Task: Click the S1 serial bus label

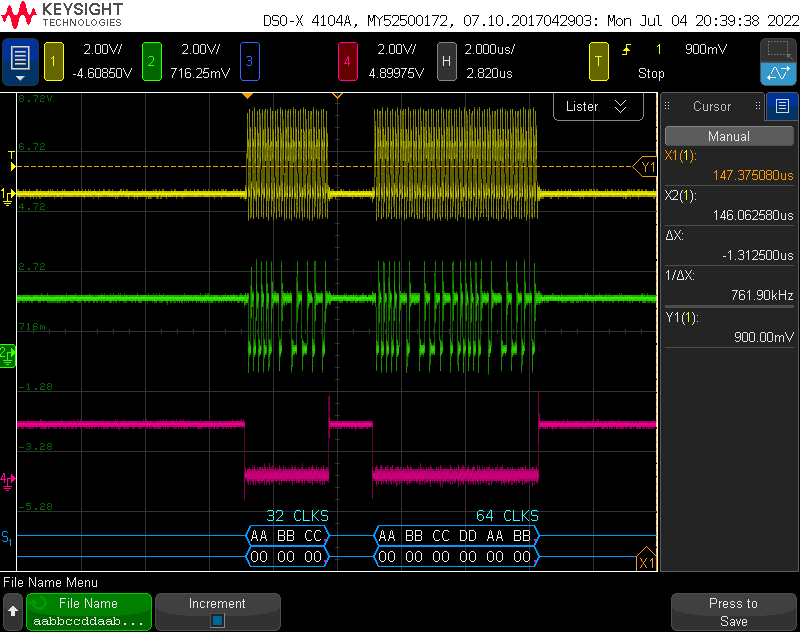Action: coord(7,537)
